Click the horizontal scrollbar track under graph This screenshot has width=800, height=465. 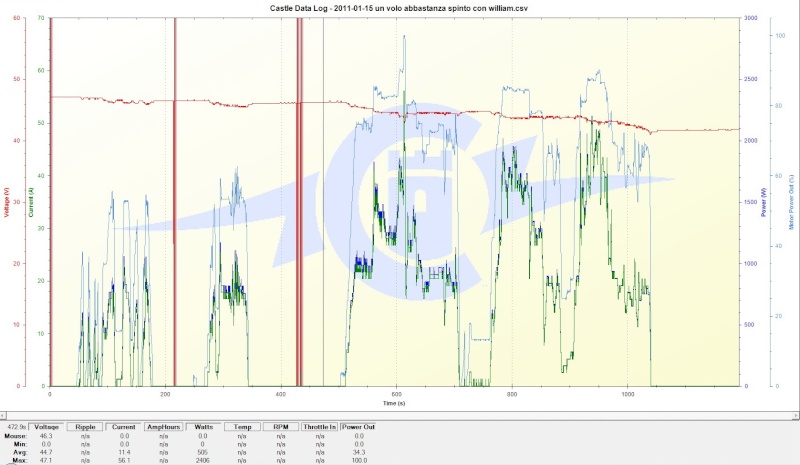400,415
